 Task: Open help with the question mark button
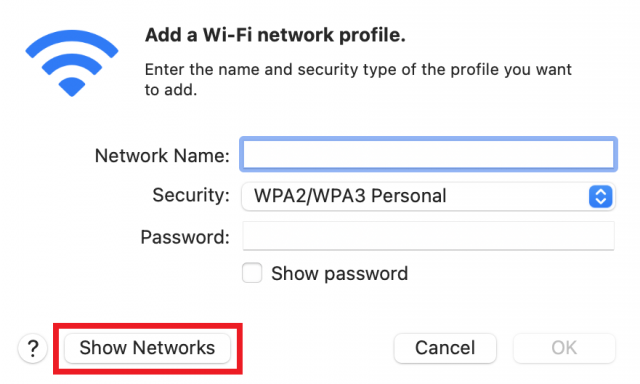[33, 348]
